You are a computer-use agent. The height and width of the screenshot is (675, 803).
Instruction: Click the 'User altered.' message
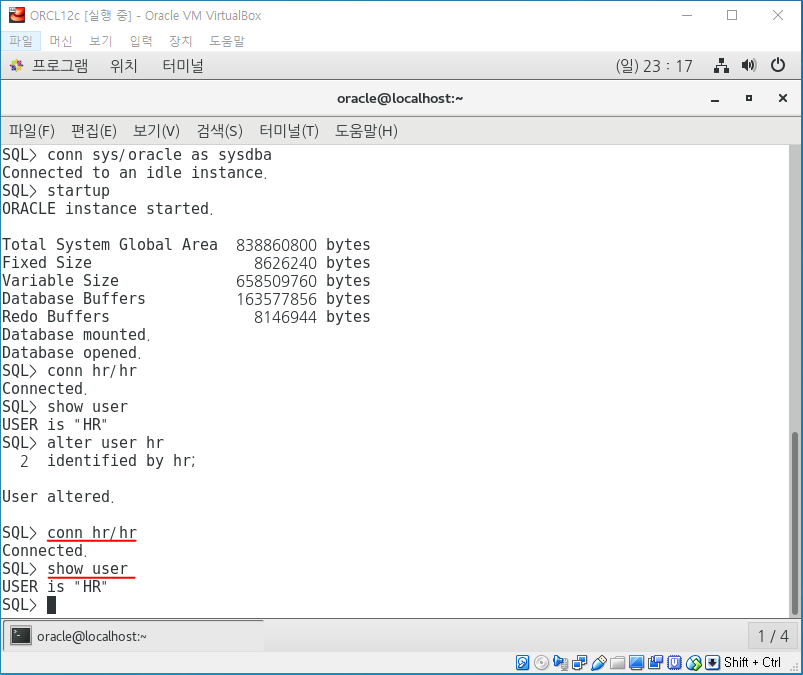pyautogui.click(x=58, y=496)
